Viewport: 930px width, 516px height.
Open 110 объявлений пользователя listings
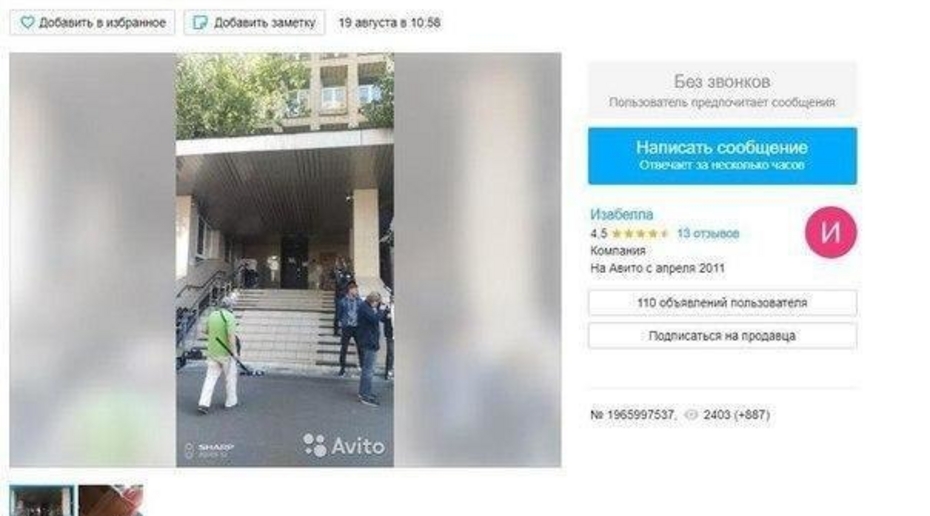[x=722, y=302]
